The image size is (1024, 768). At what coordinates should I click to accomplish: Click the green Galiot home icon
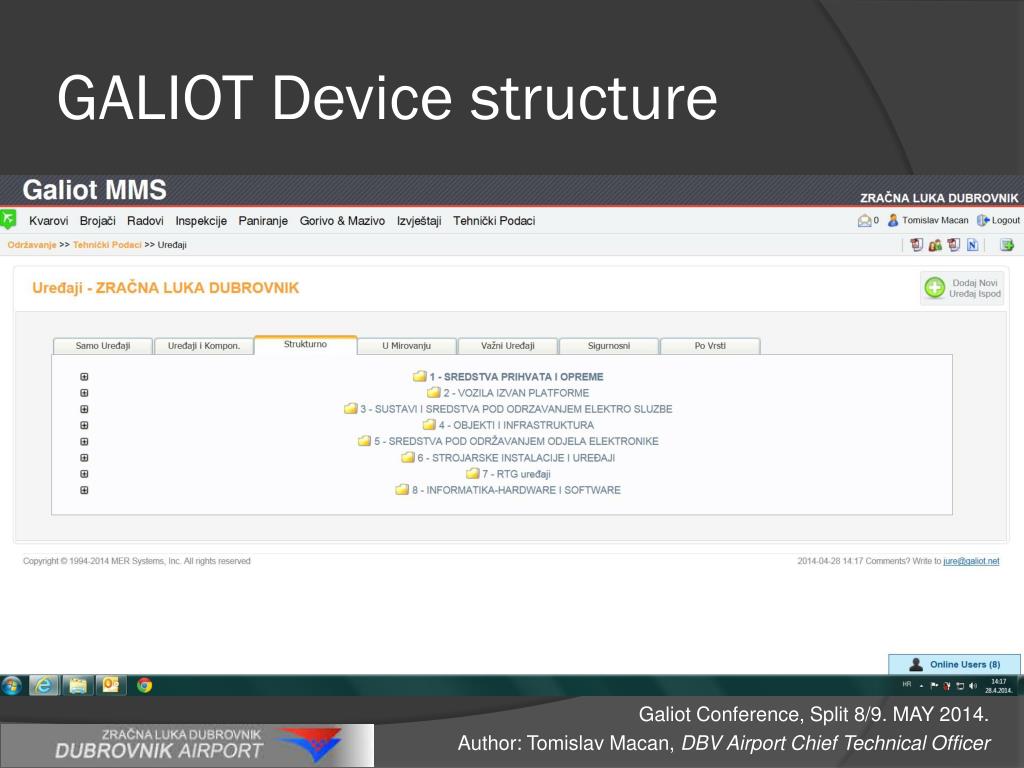(x=8, y=220)
